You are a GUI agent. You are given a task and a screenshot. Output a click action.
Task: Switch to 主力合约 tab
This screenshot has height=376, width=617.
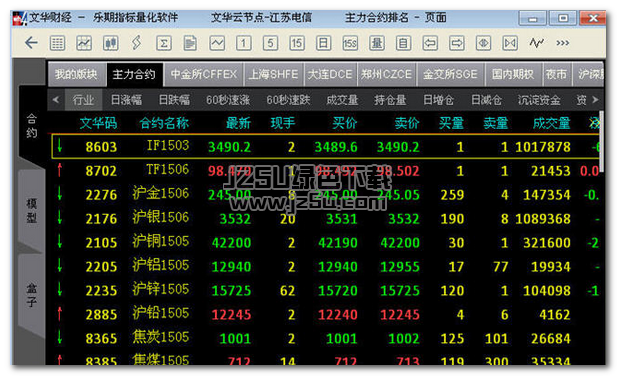(135, 74)
